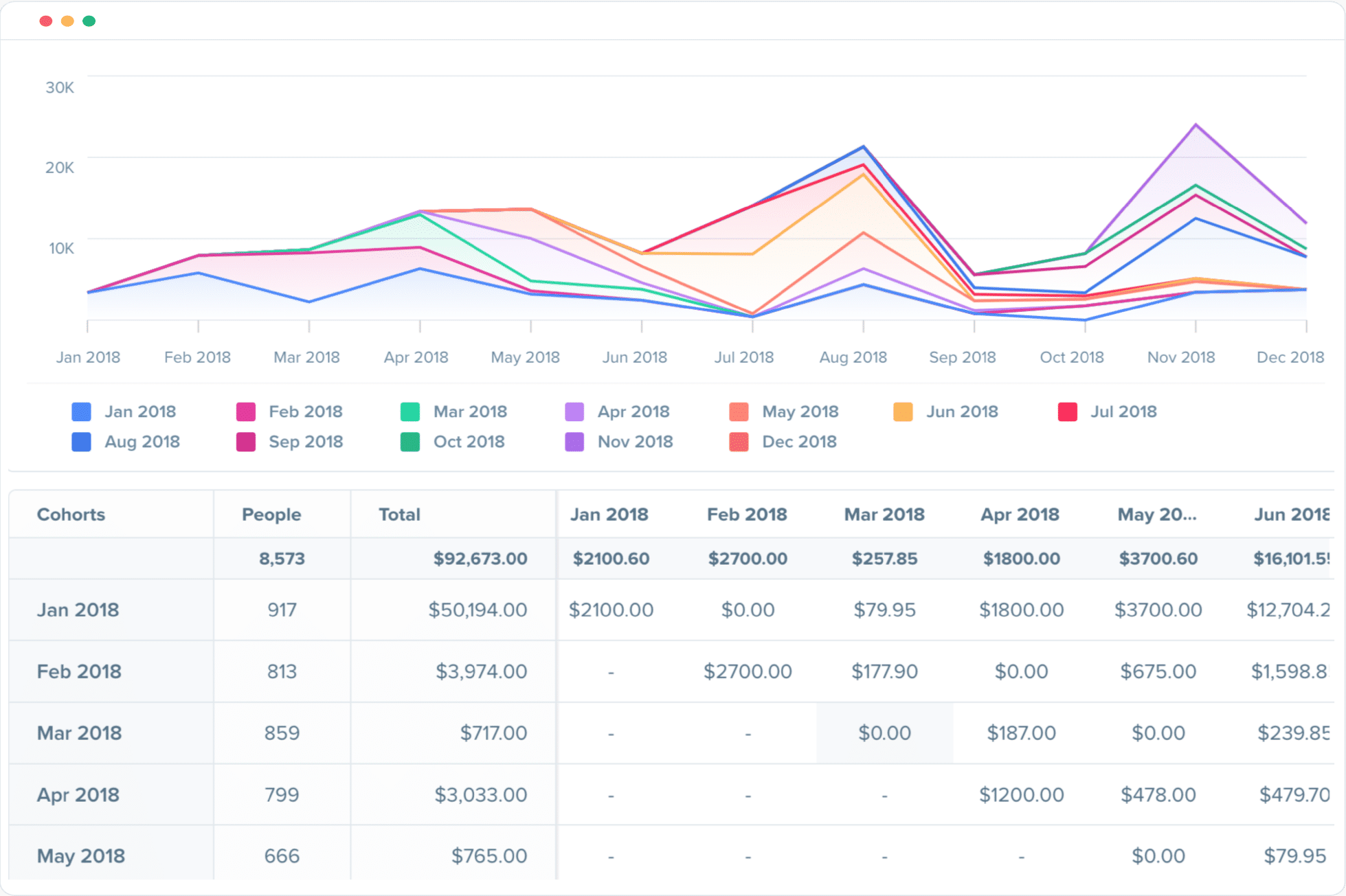Click the Mar 2018 green legend swatch
Image resolution: width=1346 pixels, height=896 pixels.
(410, 411)
